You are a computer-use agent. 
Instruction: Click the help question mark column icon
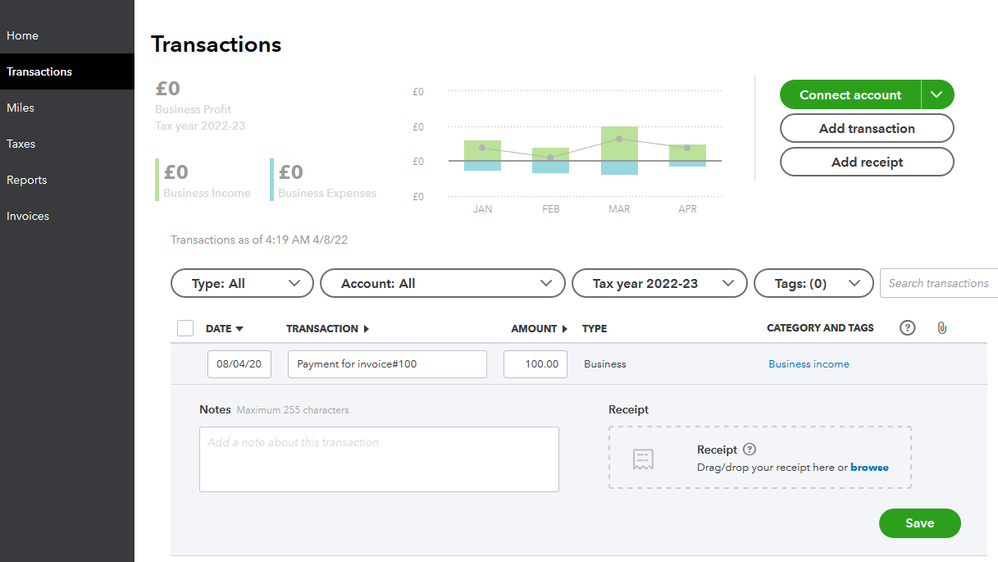pyautogui.click(x=907, y=328)
